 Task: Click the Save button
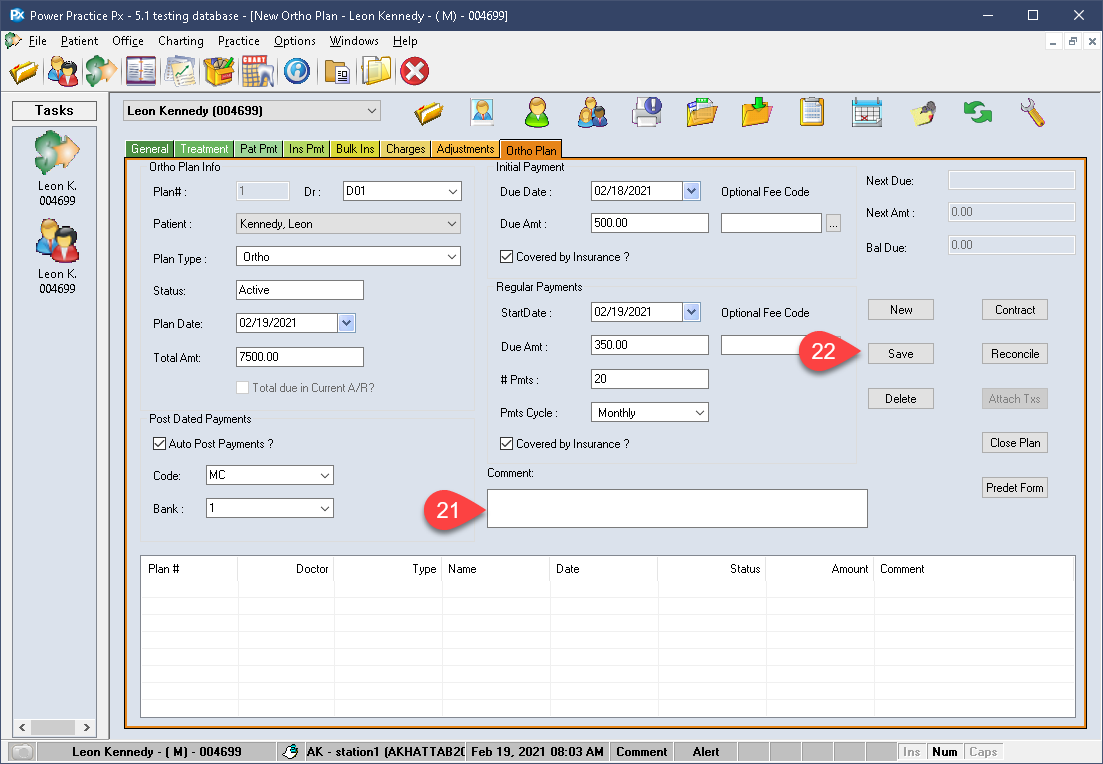coord(900,354)
